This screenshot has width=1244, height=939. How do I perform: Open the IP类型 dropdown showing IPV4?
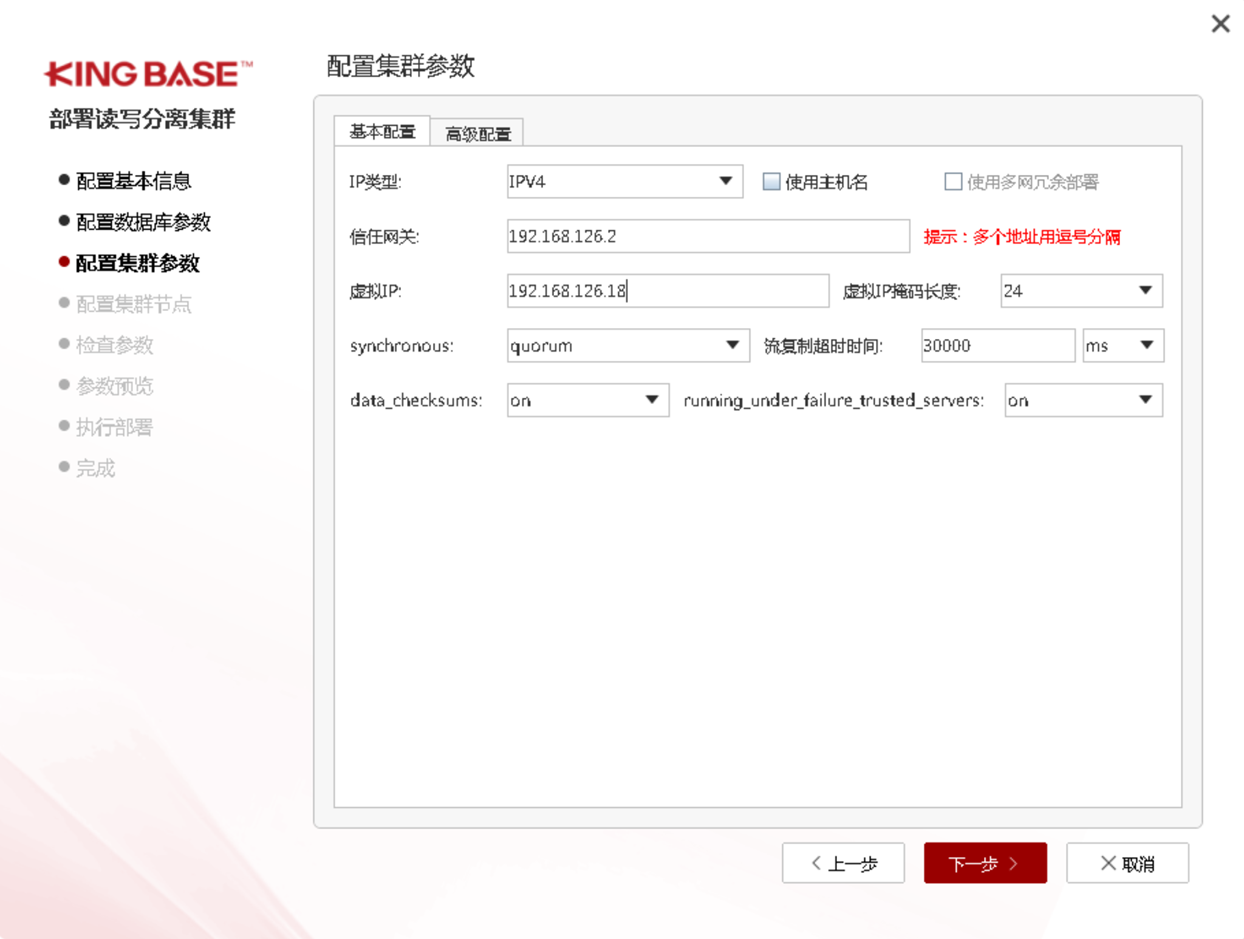click(625, 182)
